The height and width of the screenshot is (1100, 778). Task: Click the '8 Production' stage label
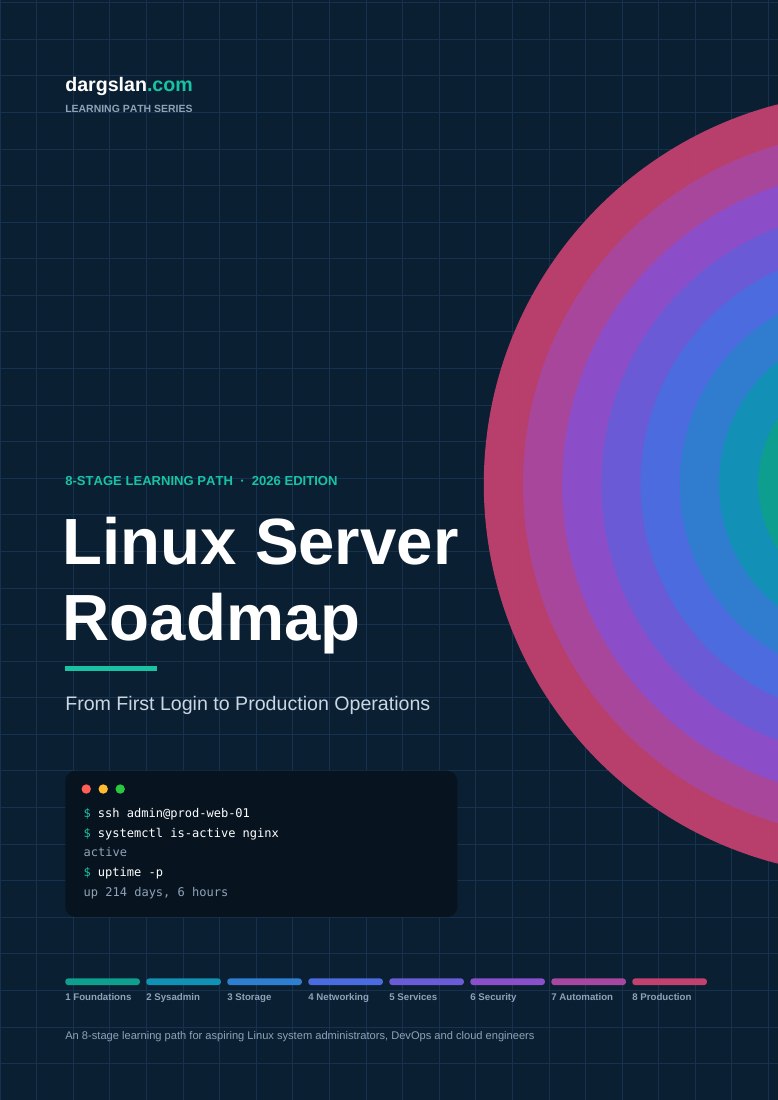coord(662,997)
